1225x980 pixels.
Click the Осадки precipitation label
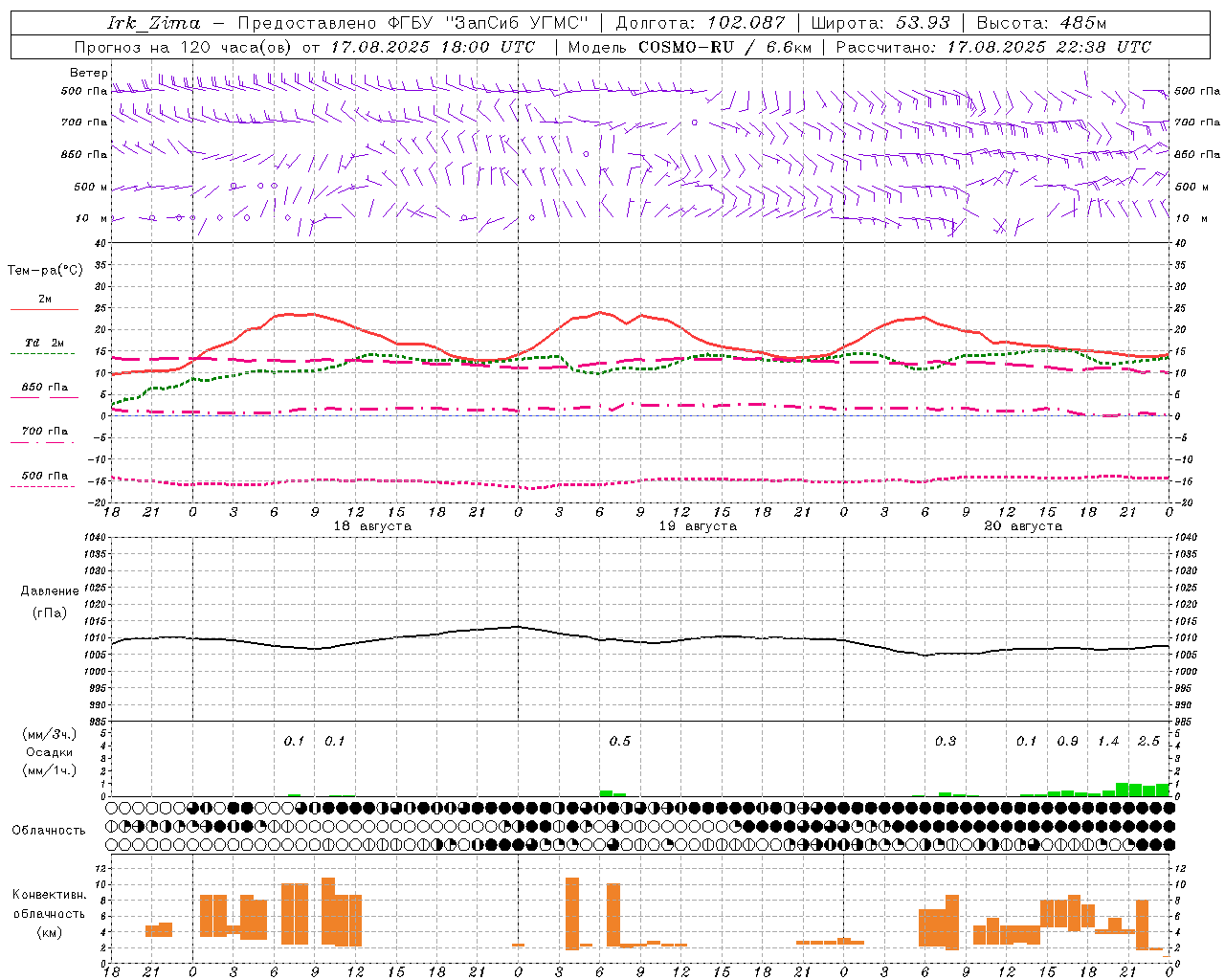pyautogui.click(x=50, y=752)
